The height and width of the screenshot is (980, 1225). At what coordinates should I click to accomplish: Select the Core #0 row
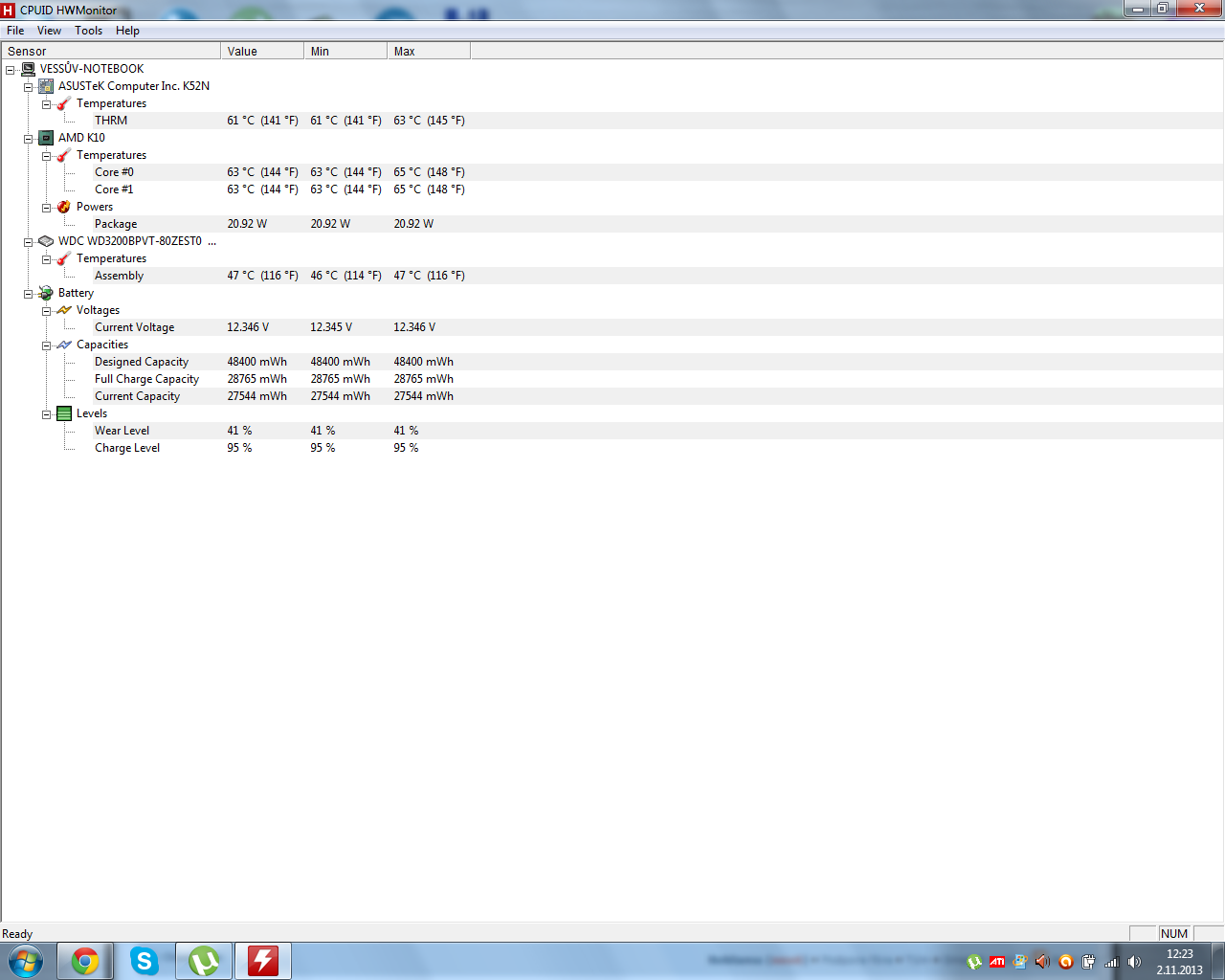(x=612, y=172)
